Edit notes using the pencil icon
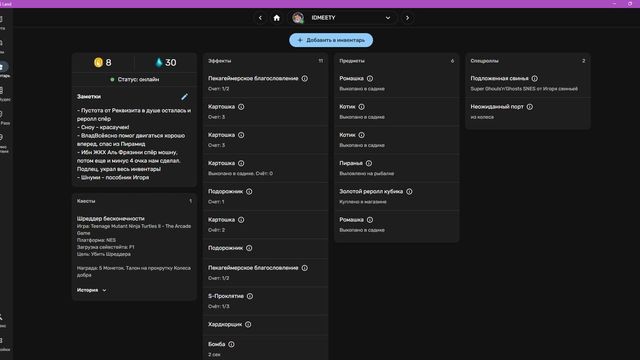This screenshot has height=360, width=640. 184,97
